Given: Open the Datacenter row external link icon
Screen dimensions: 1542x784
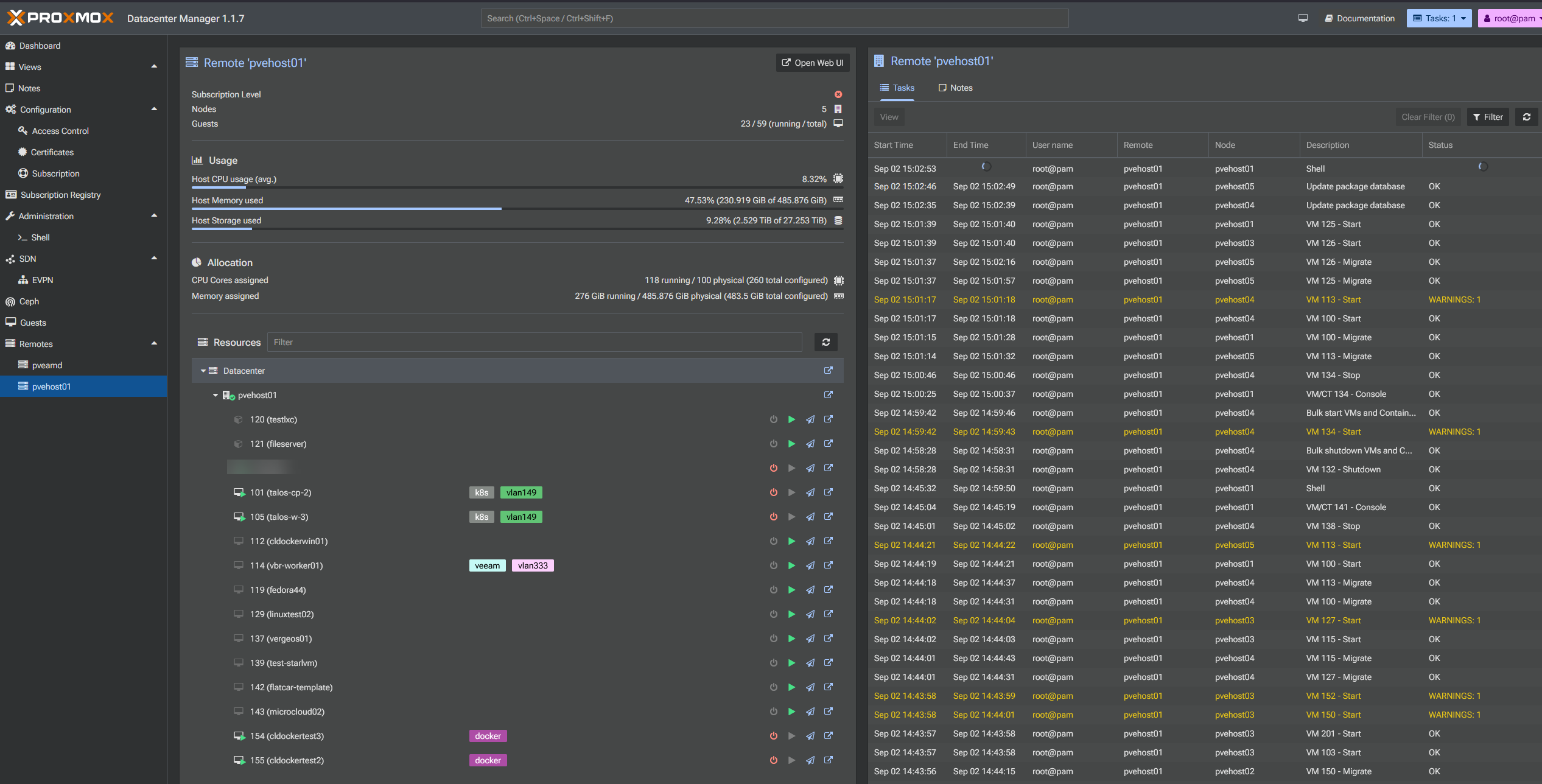Looking at the screenshot, I should tap(829, 371).
